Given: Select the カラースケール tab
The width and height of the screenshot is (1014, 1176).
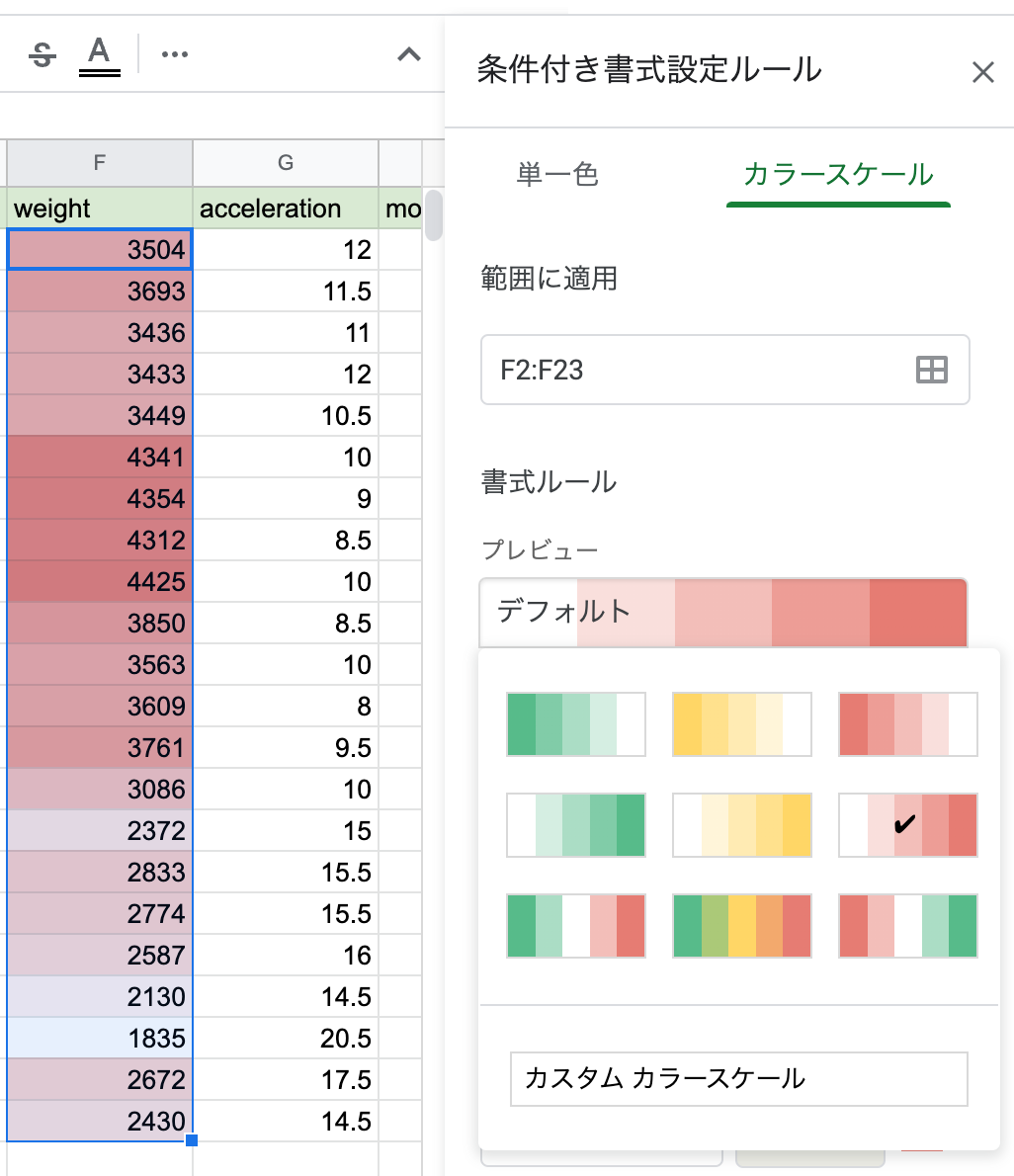Looking at the screenshot, I should 838,175.
